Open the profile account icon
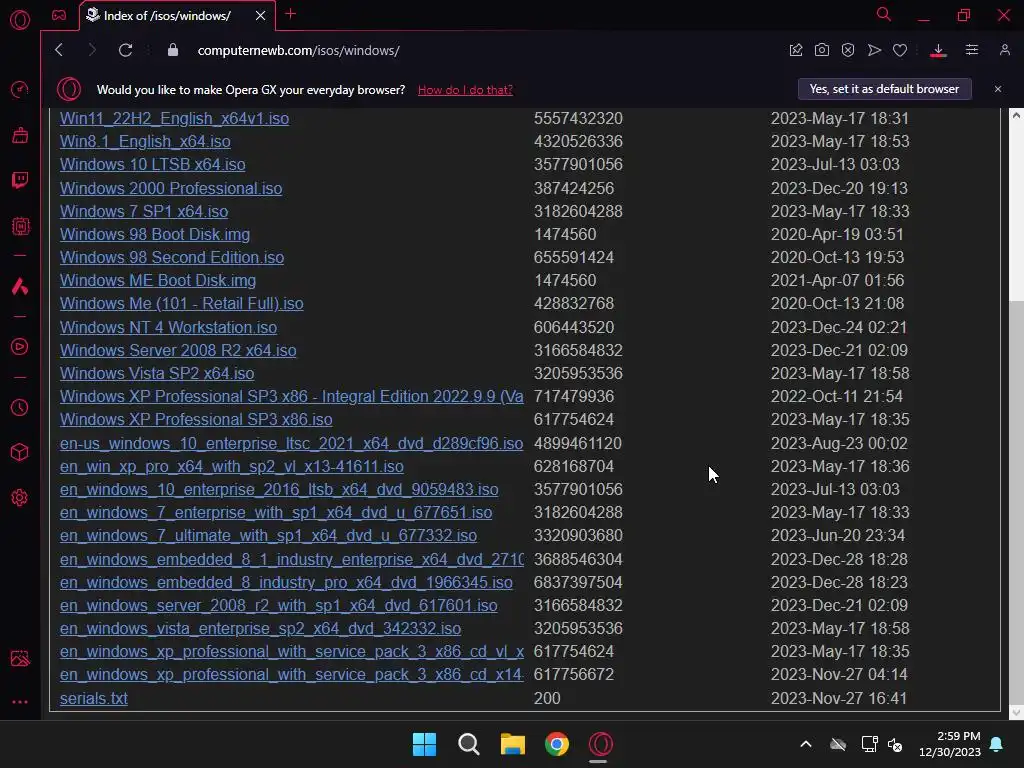The height and width of the screenshot is (768, 1024). [x=1004, y=50]
